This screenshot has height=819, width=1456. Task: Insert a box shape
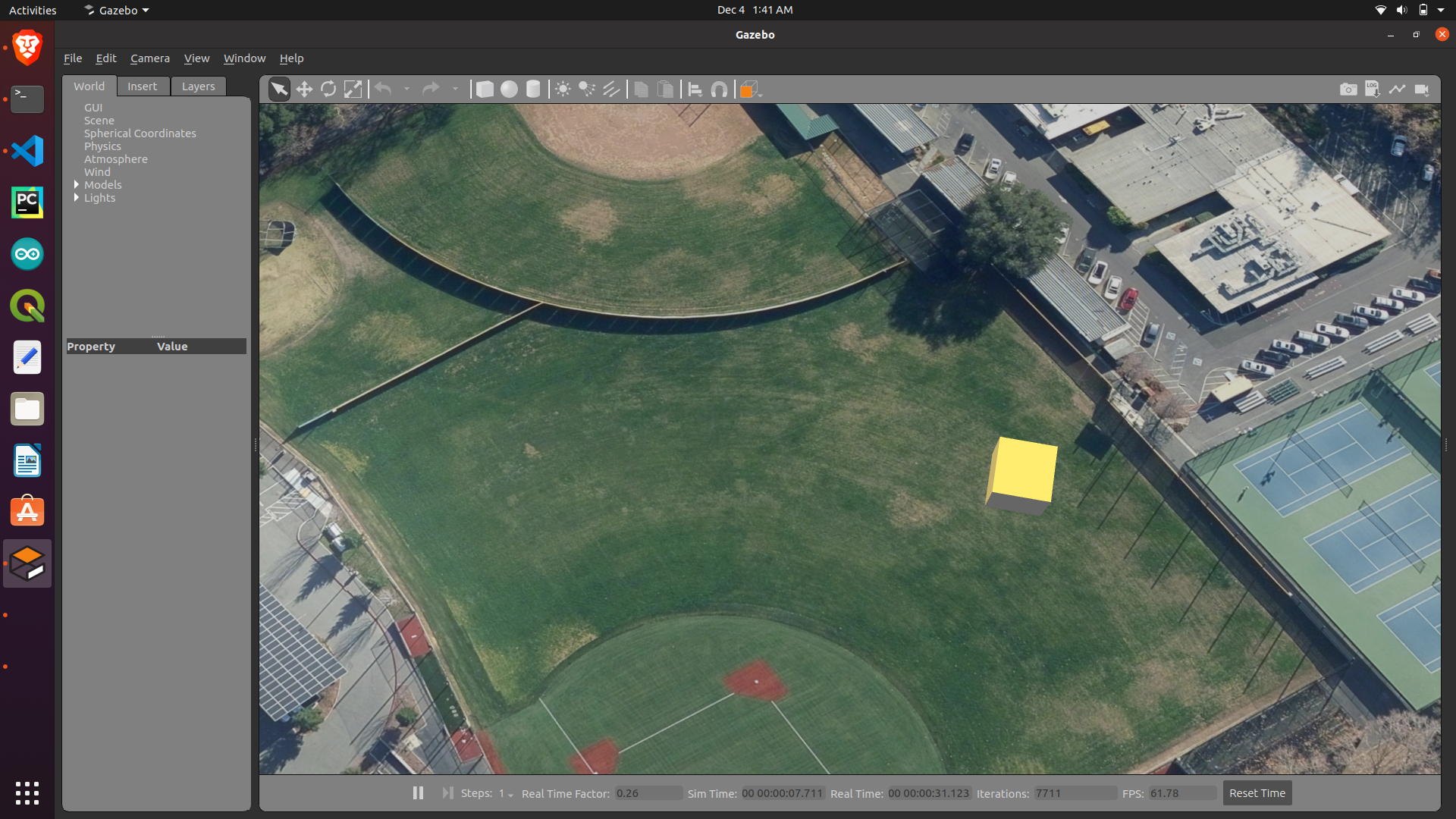pyautogui.click(x=485, y=89)
